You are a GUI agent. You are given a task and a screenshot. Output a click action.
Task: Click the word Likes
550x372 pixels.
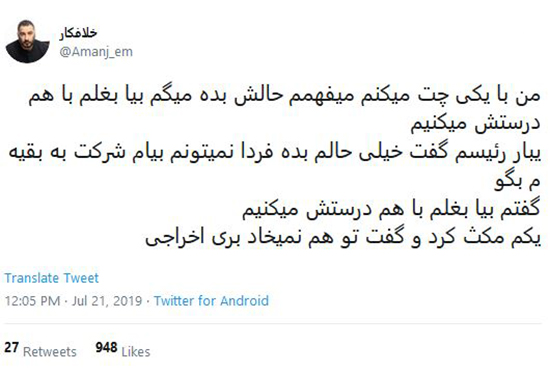[136, 352]
